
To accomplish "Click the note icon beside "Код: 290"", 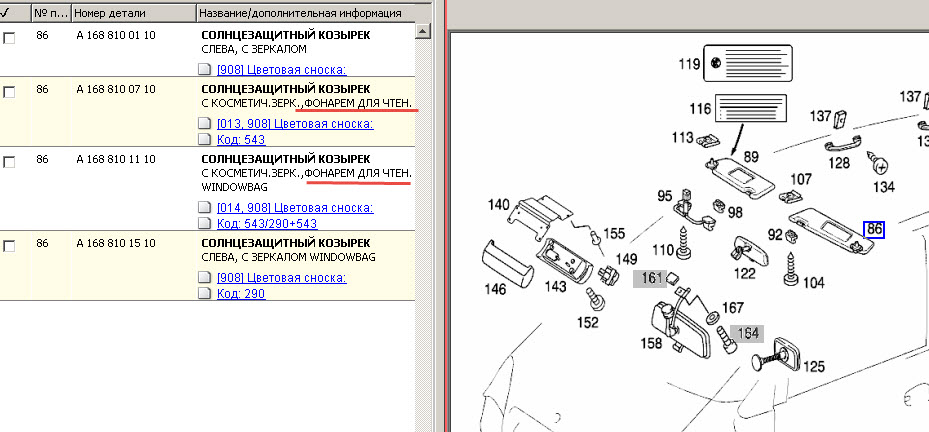I will pyautogui.click(x=206, y=294).
